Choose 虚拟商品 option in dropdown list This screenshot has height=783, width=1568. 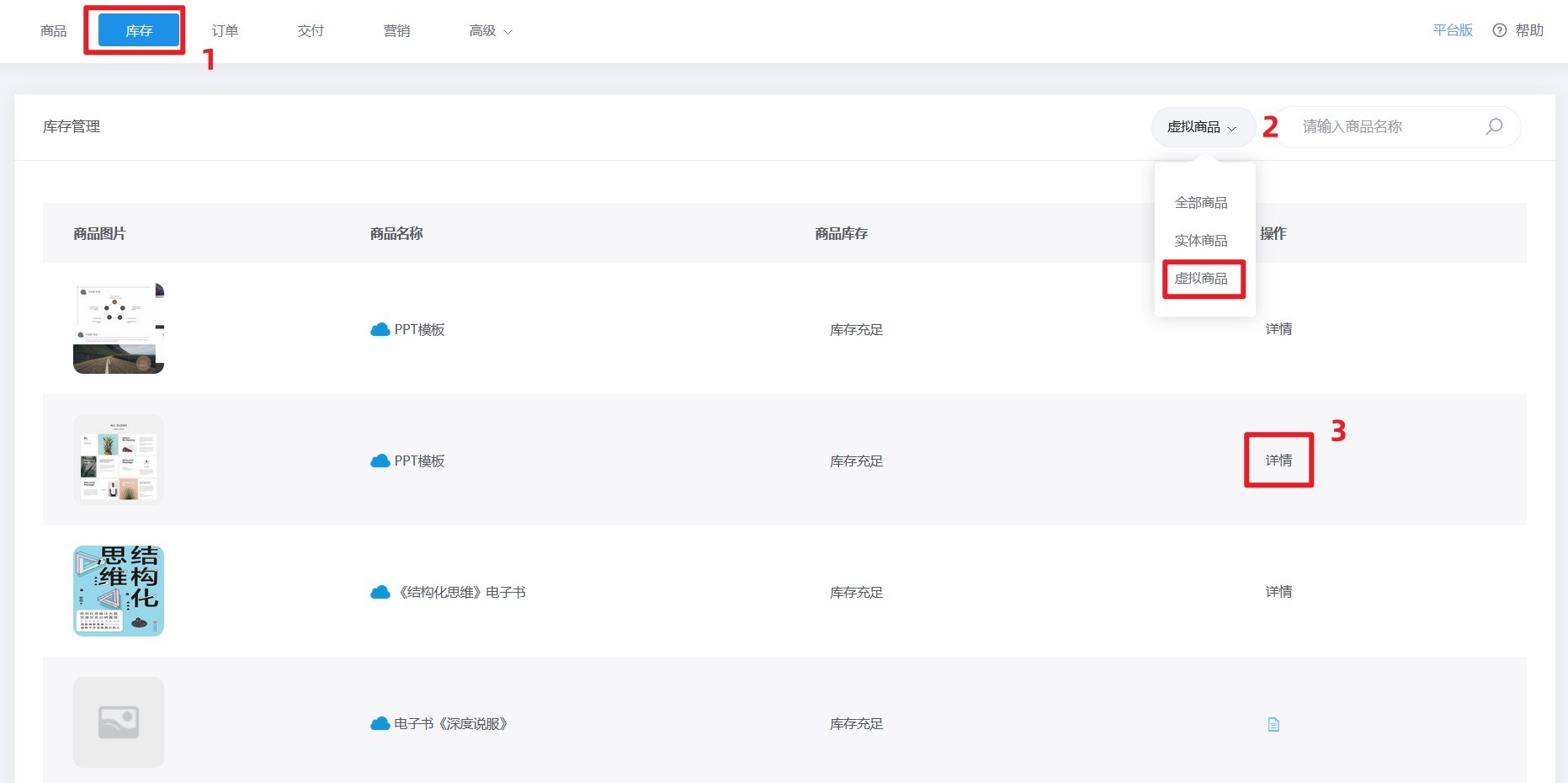(1201, 278)
